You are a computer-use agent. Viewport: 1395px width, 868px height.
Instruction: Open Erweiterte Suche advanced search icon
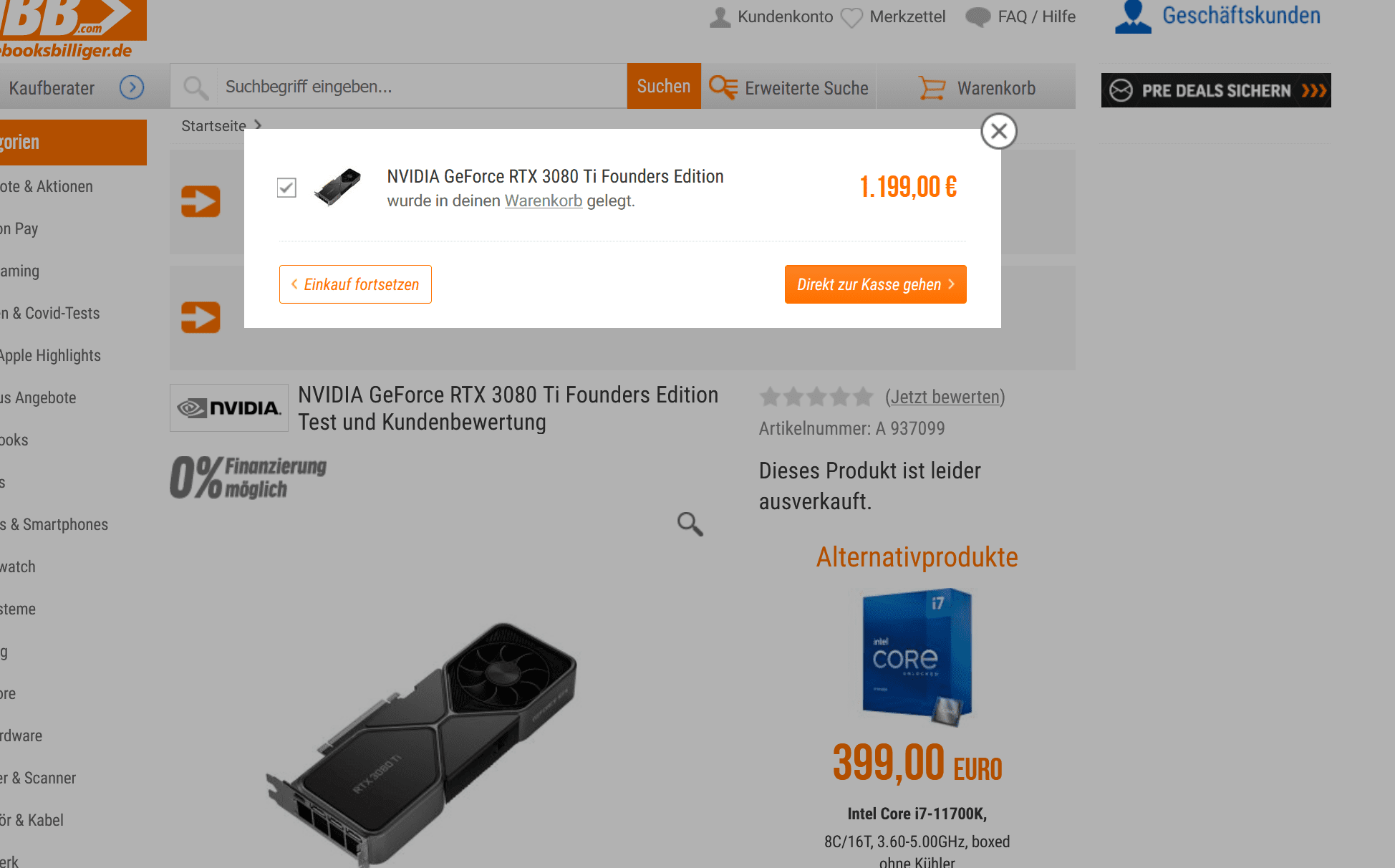coord(723,87)
